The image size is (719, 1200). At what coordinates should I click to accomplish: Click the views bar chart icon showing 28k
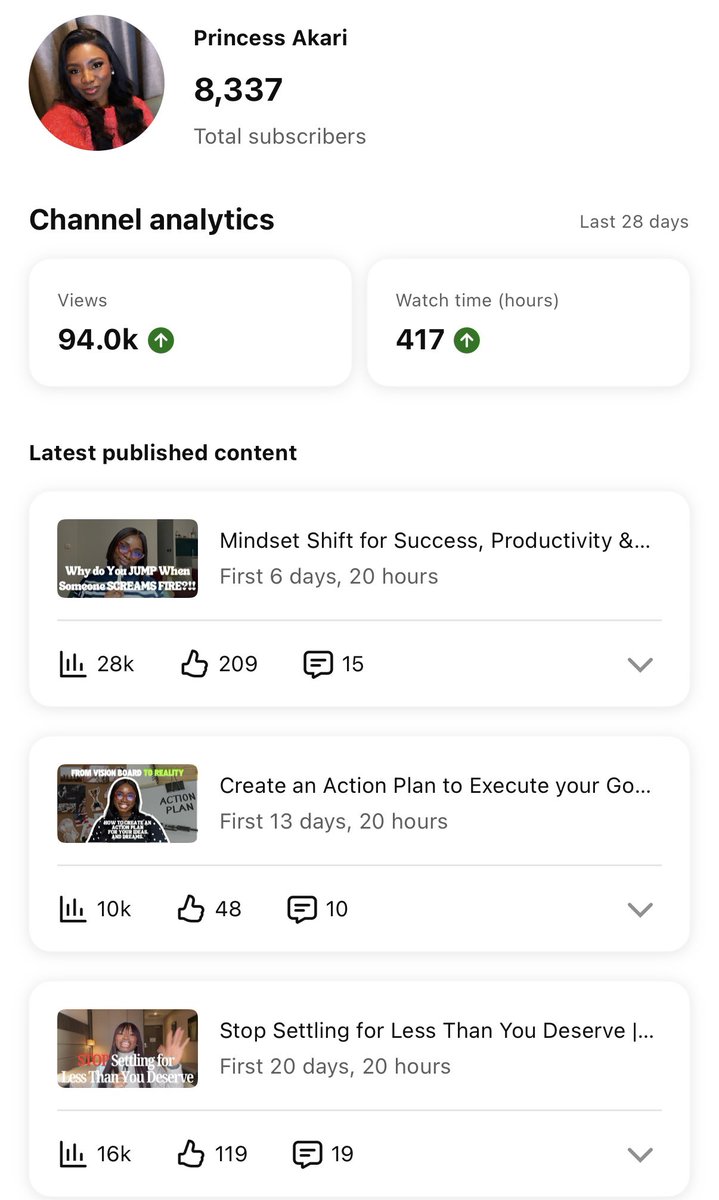coord(73,664)
